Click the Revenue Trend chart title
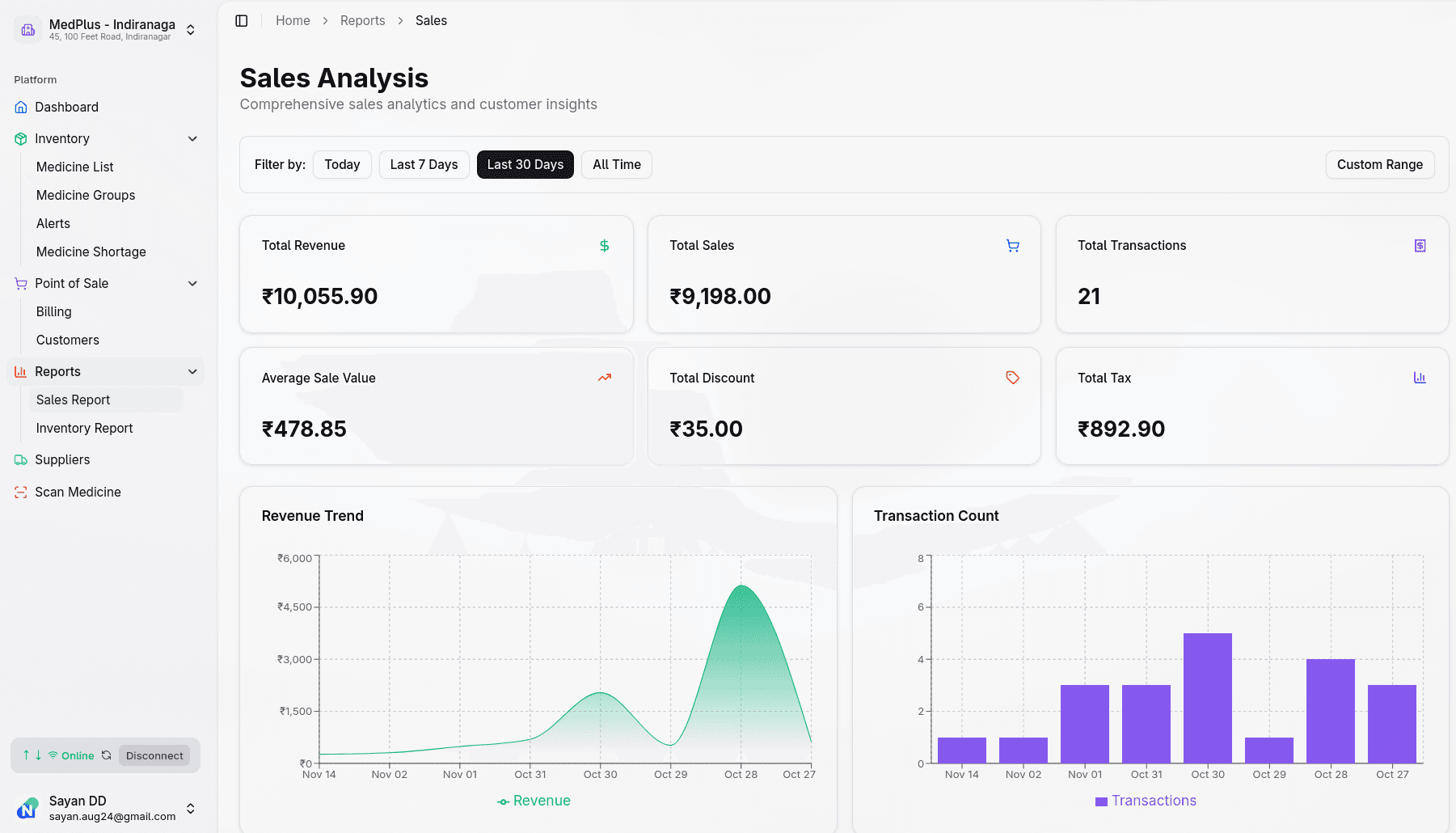 313,516
